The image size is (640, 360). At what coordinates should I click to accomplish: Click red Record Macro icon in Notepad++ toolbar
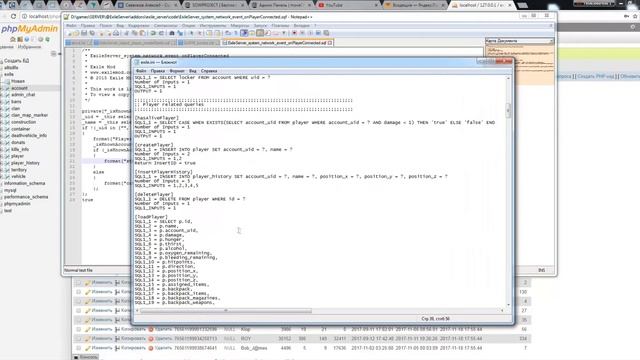click(294, 33)
